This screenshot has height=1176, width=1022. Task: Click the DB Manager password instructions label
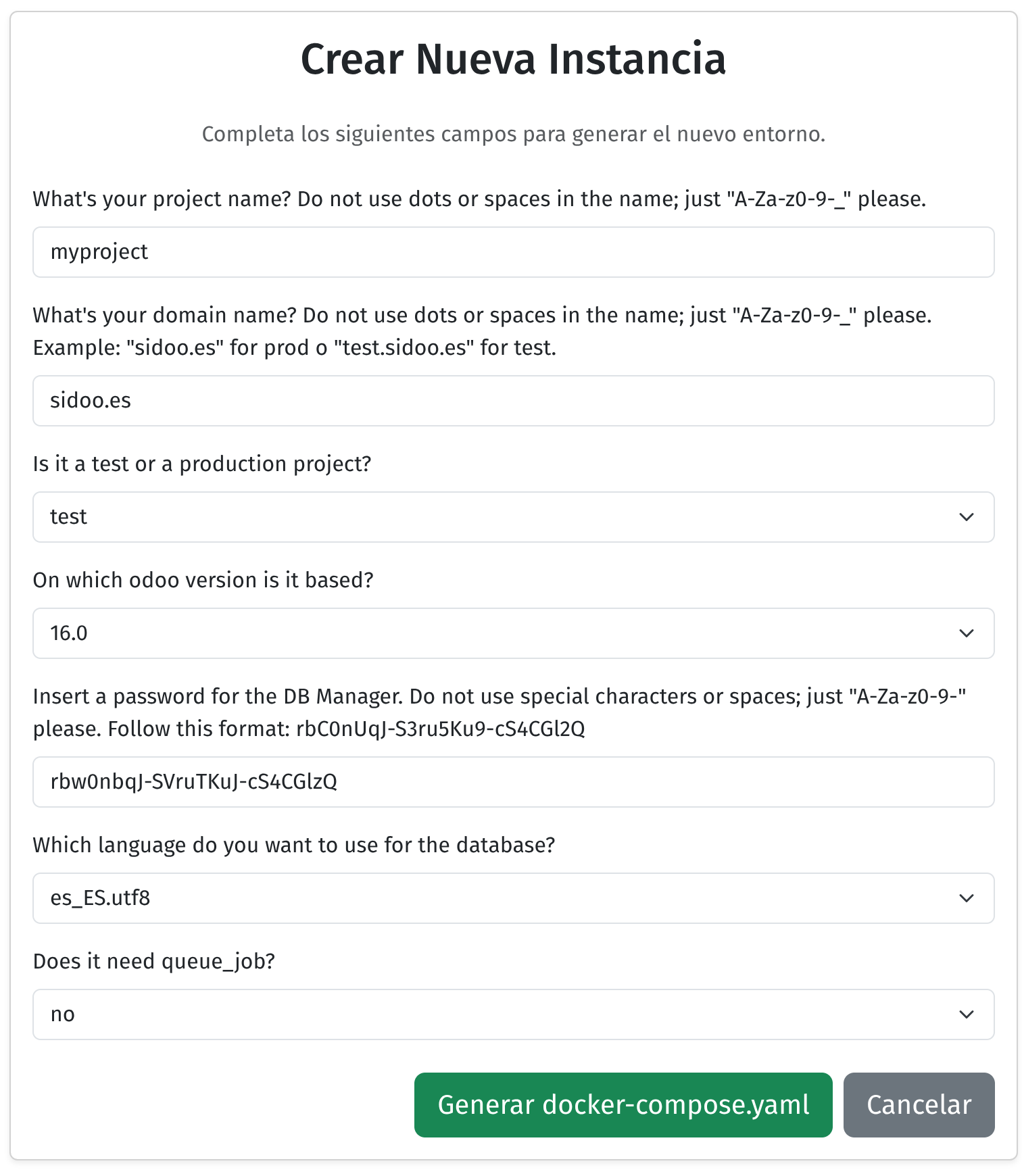point(499,712)
